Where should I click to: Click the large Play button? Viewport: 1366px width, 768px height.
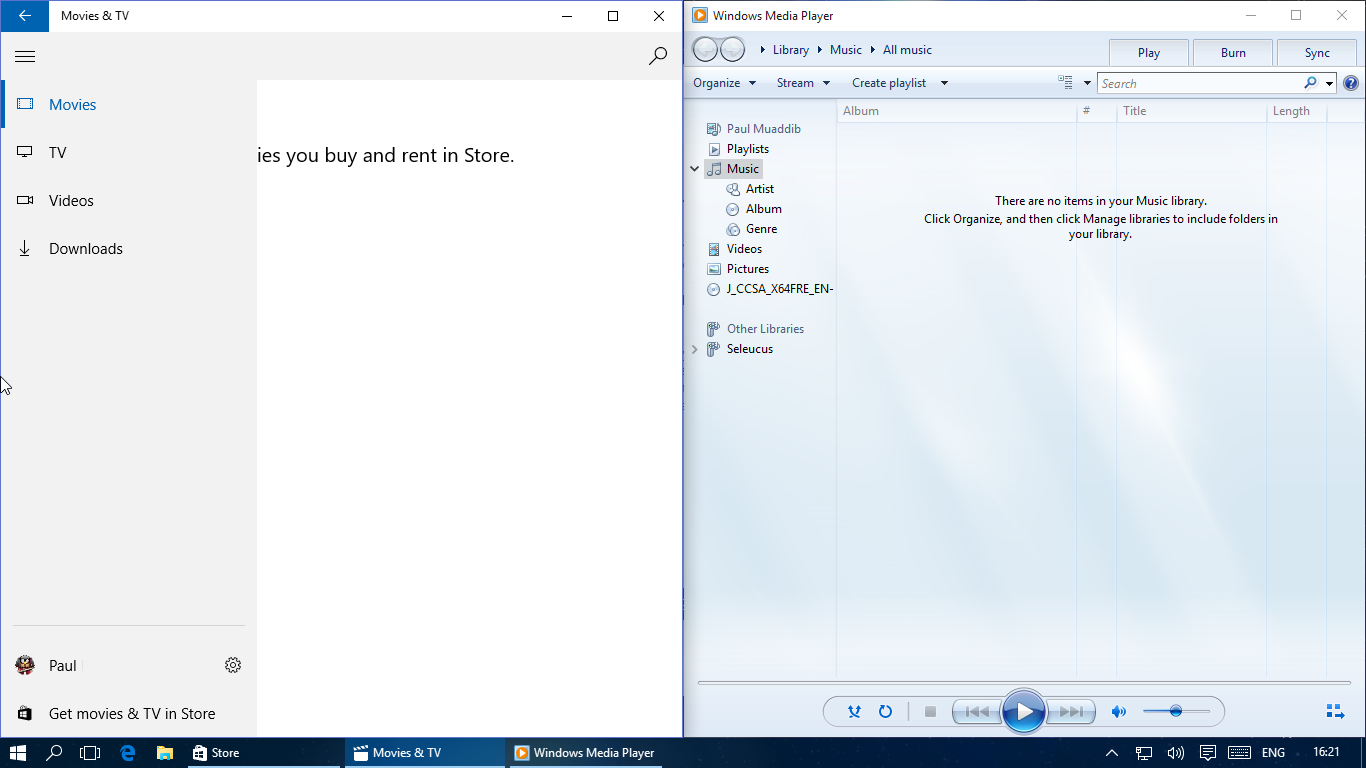click(1023, 712)
